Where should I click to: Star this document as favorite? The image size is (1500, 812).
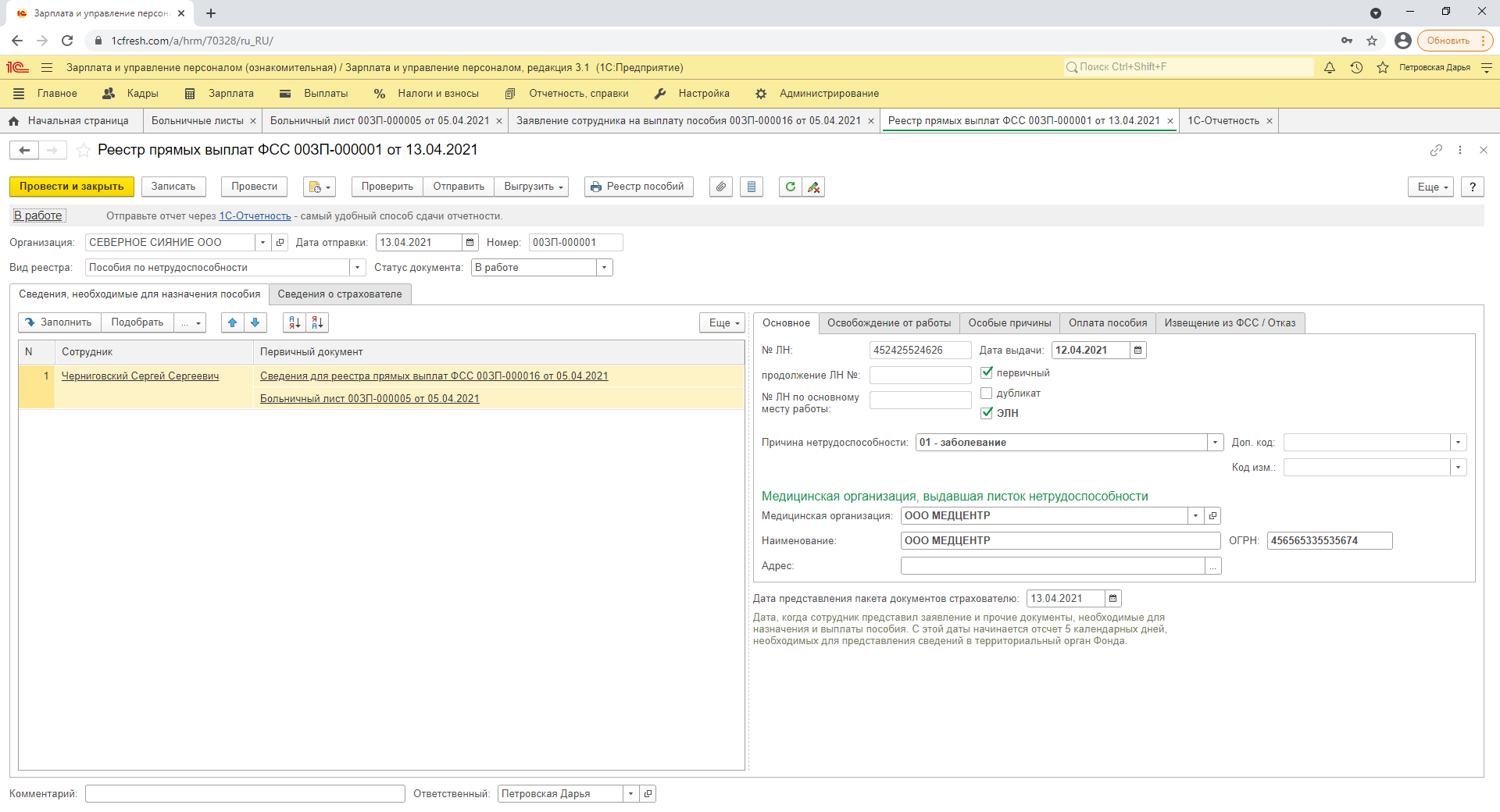[84, 150]
